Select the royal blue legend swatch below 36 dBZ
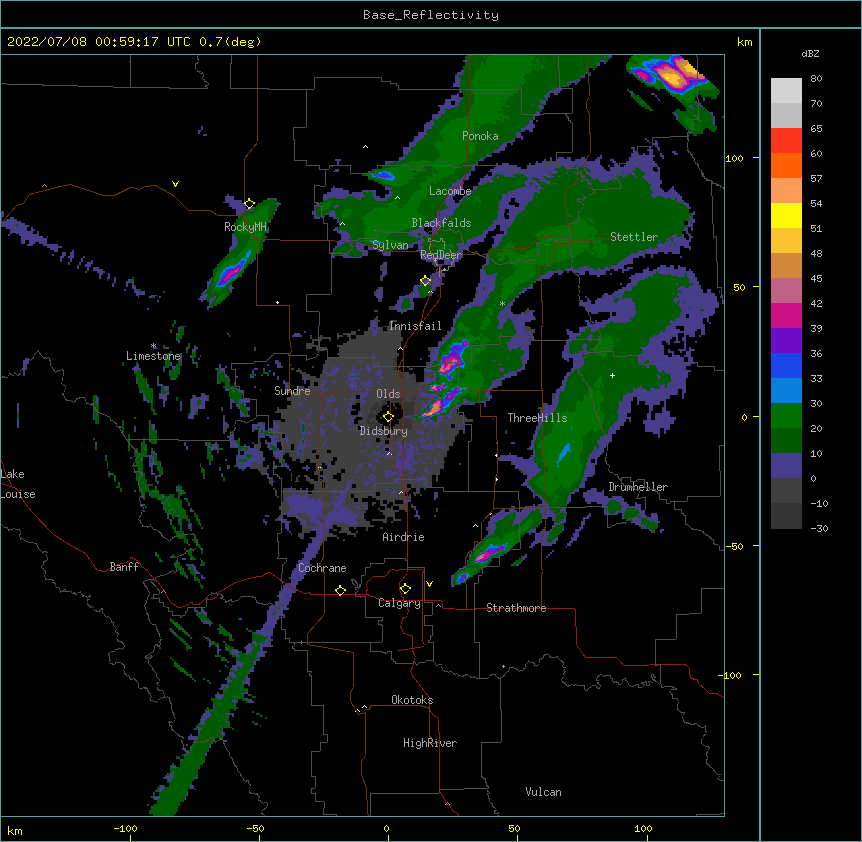 pos(786,365)
